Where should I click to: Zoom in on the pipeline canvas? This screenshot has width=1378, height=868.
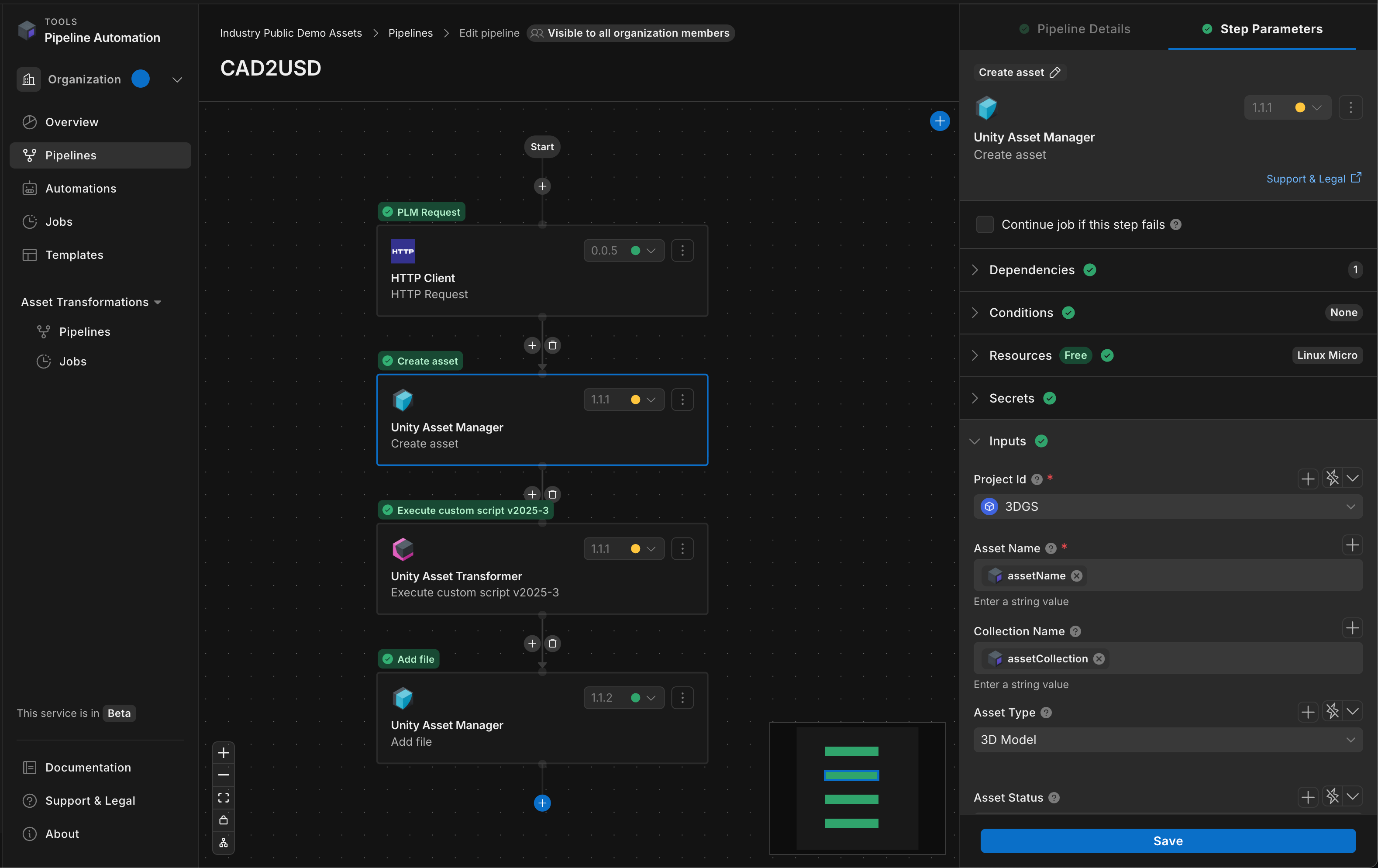pyautogui.click(x=223, y=752)
